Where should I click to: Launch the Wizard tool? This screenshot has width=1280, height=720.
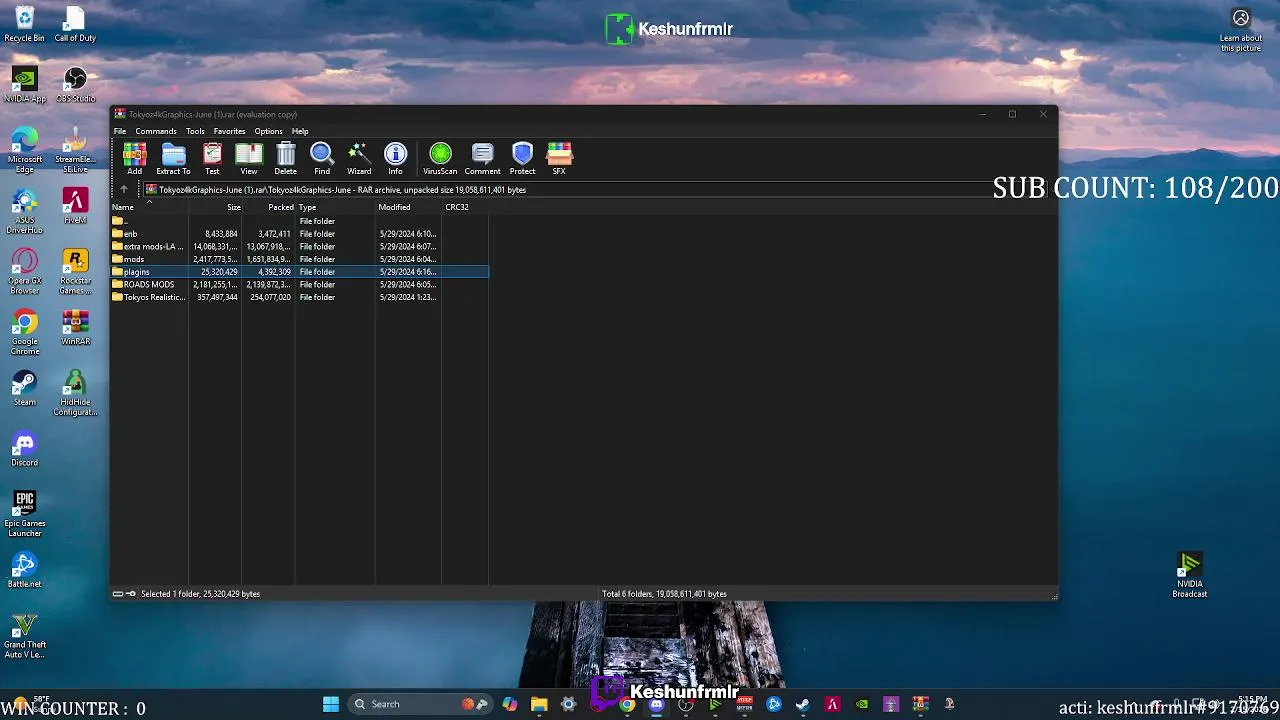(x=359, y=158)
